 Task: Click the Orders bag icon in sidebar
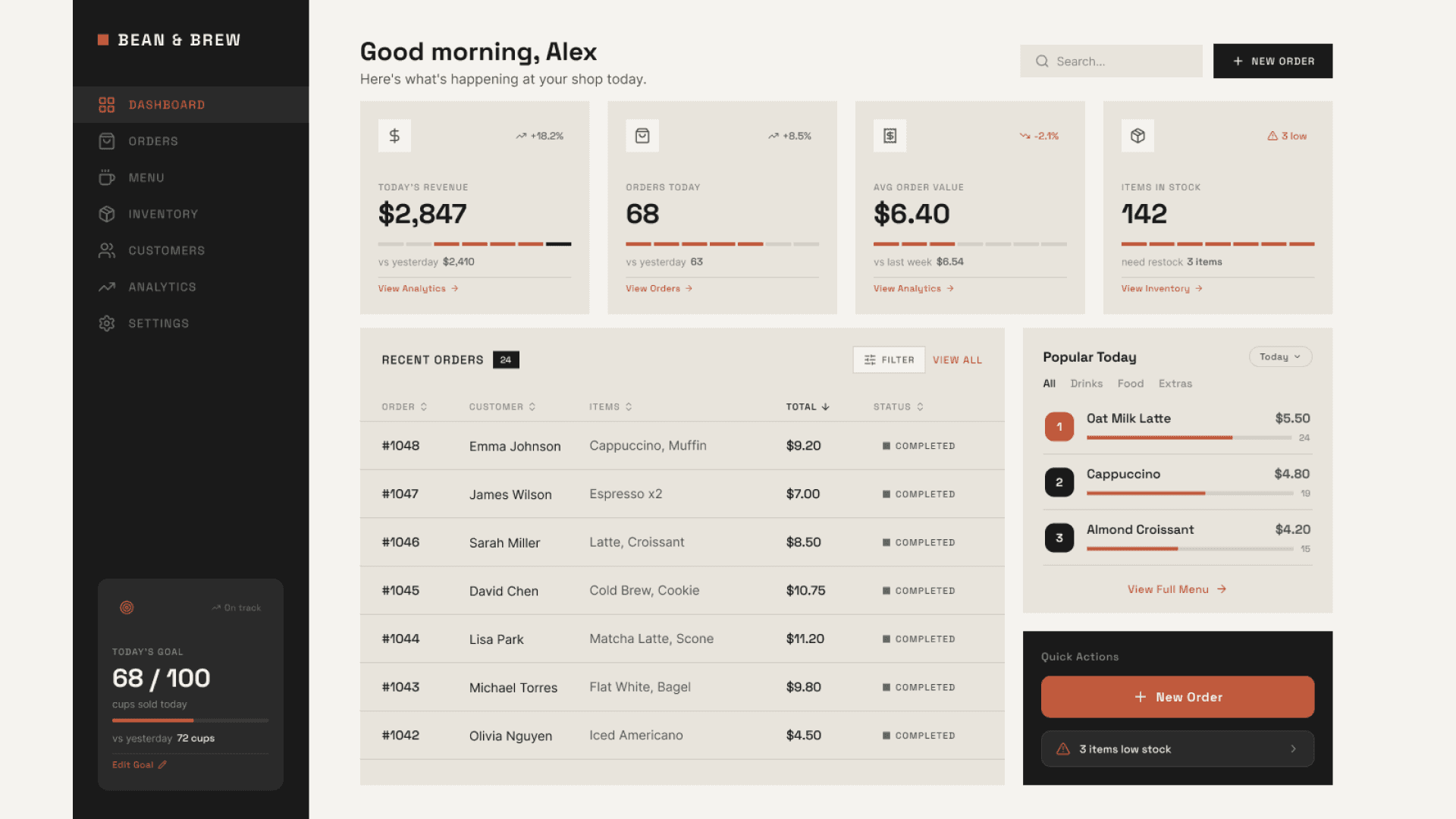click(107, 141)
